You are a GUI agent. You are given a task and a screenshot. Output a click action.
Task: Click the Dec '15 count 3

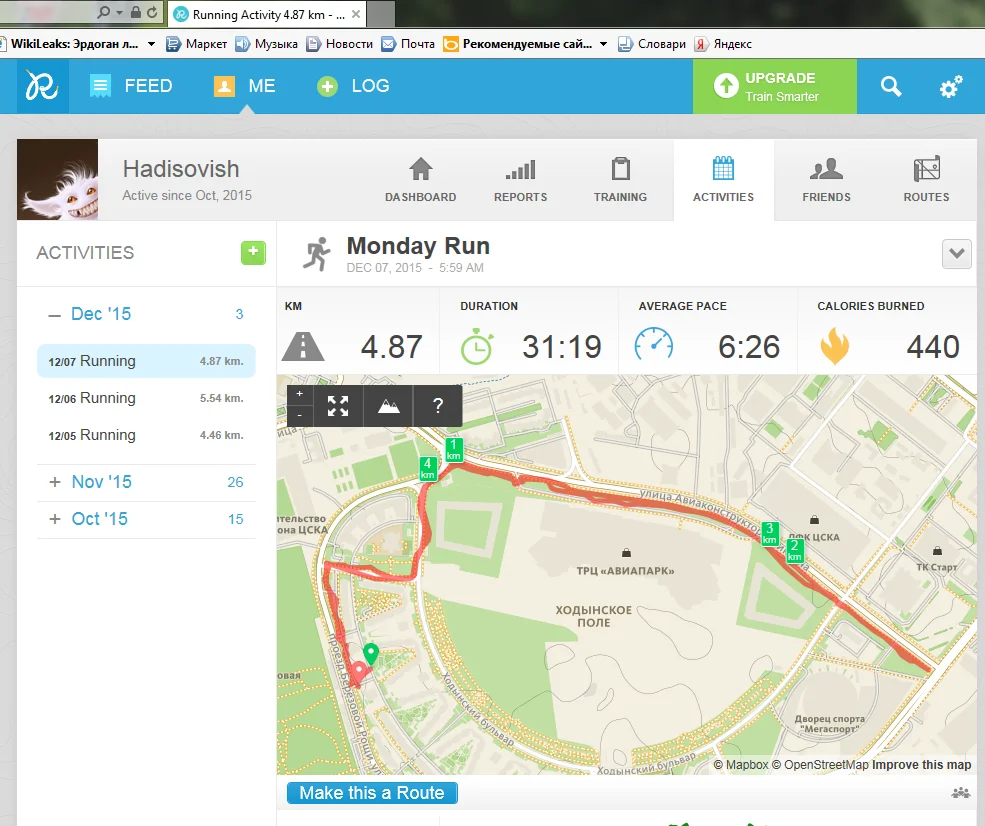239,314
